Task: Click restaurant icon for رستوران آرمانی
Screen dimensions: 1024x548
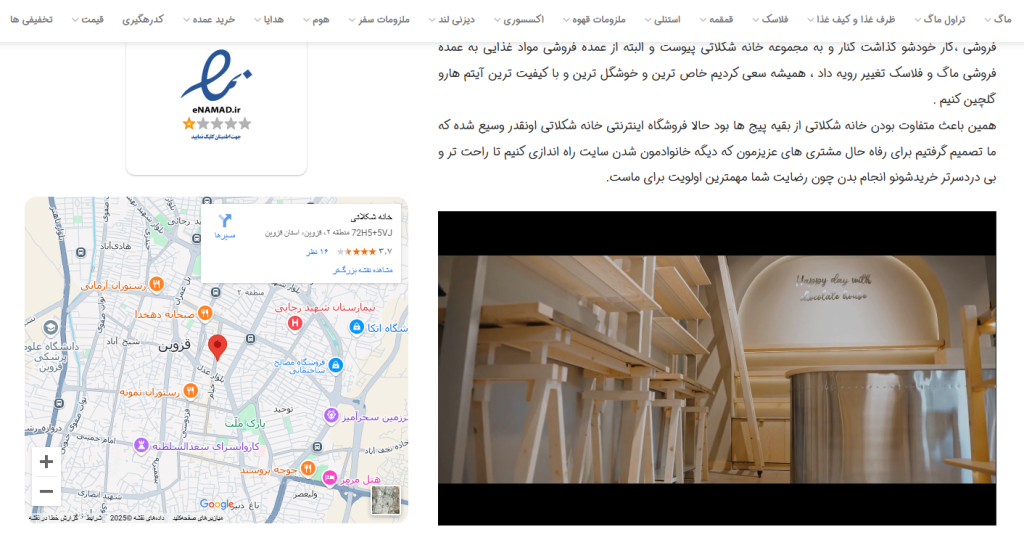Action: click(156, 284)
